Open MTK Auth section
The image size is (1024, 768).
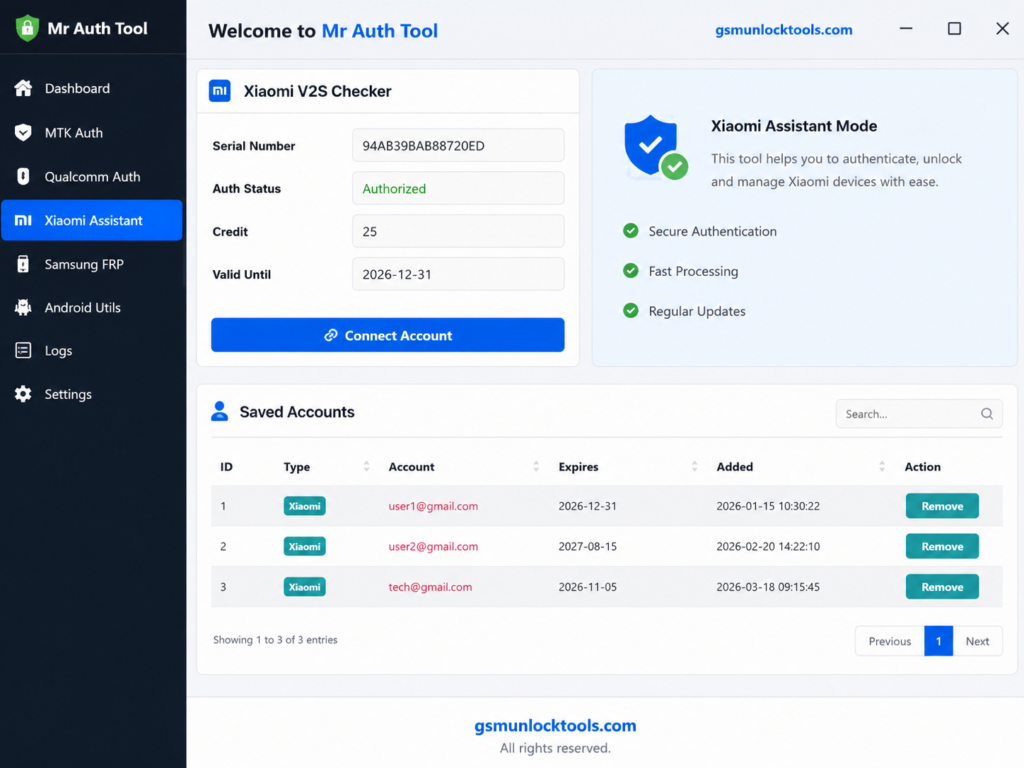tap(92, 133)
